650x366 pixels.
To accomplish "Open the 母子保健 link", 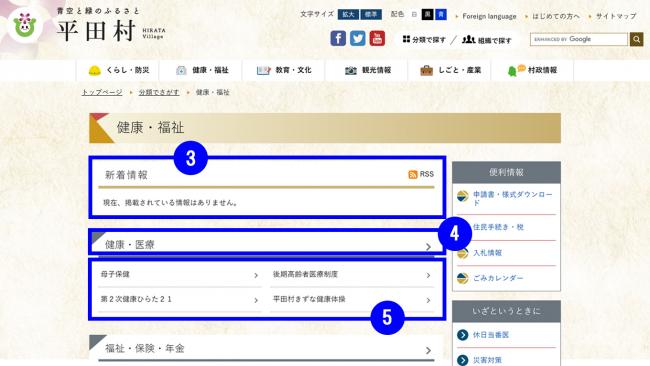I will coord(115,274).
